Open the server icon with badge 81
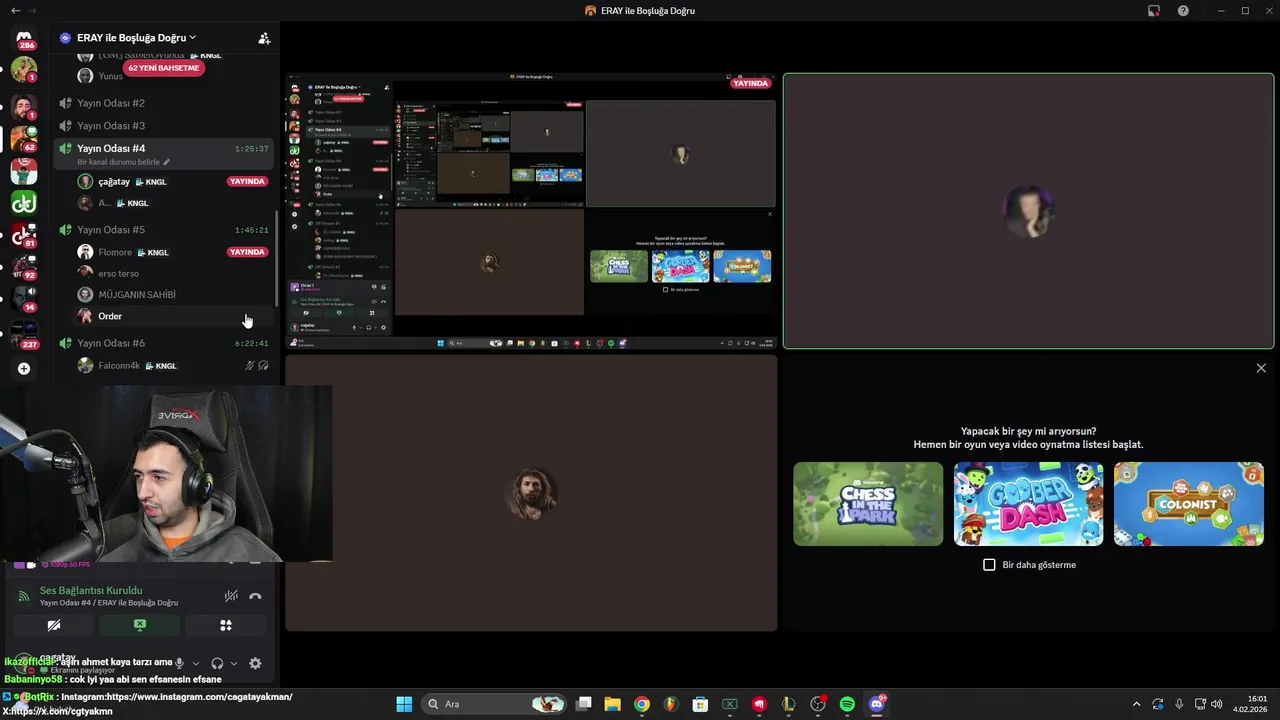Image resolution: width=1280 pixels, height=720 pixels. [24, 236]
